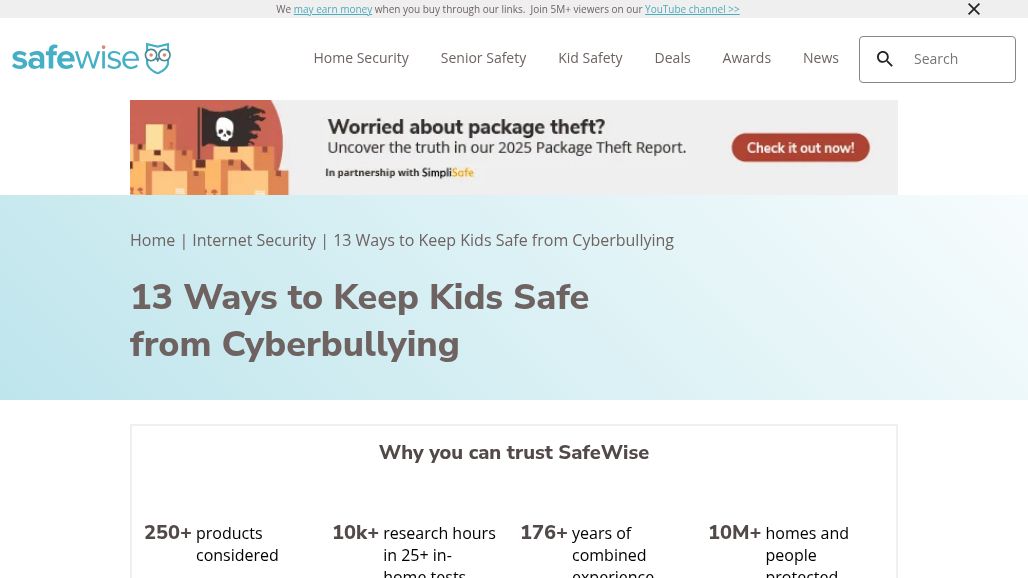This screenshot has width=1028, height=578.
Task: Visit the YouTube channel link
Action: tap(692, 9)
